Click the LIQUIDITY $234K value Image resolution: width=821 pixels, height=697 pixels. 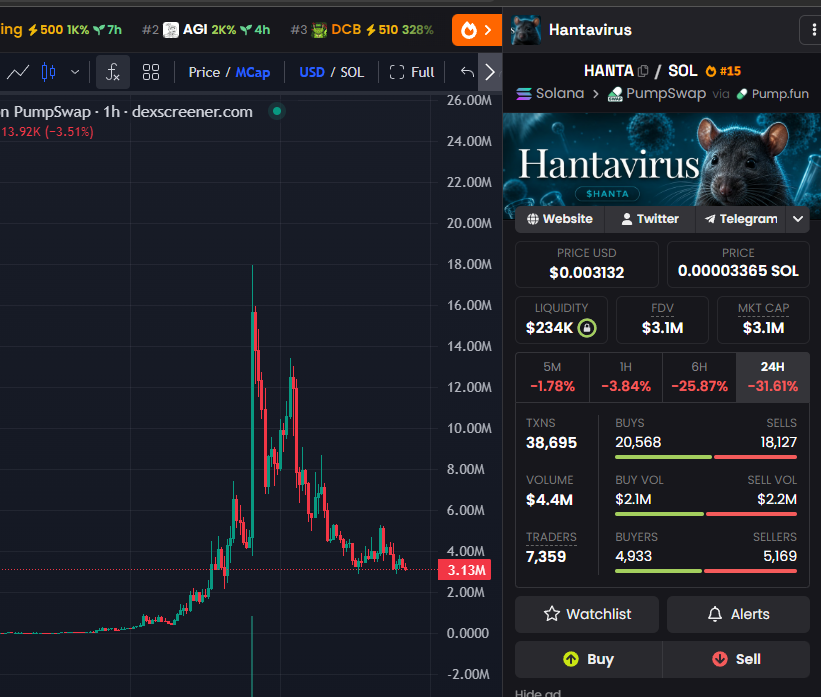549,328
